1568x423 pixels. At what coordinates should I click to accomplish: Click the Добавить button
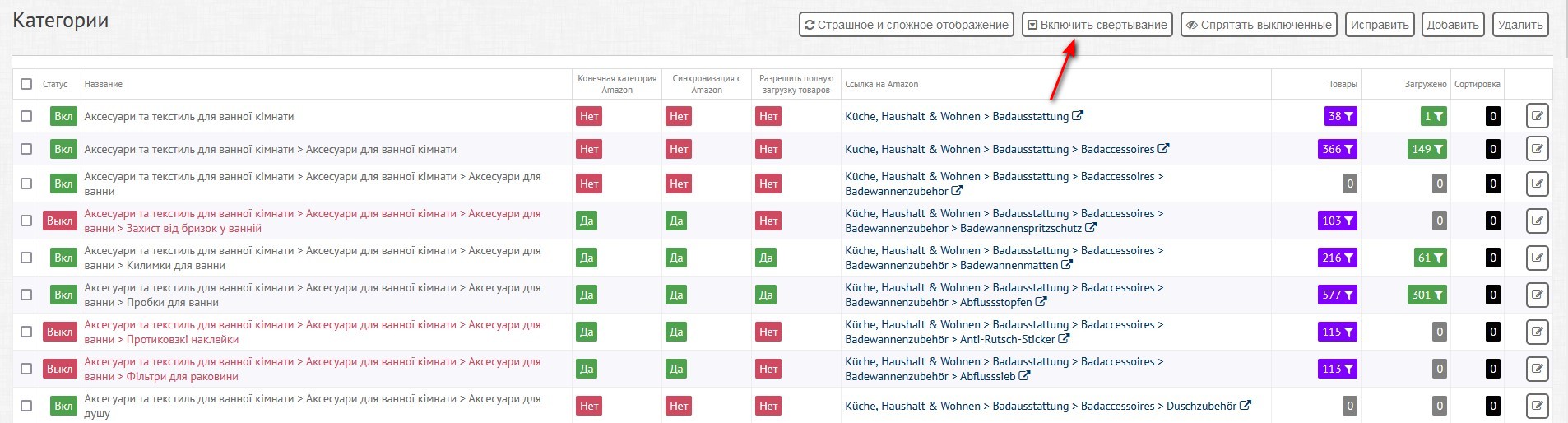(1453, 25)
